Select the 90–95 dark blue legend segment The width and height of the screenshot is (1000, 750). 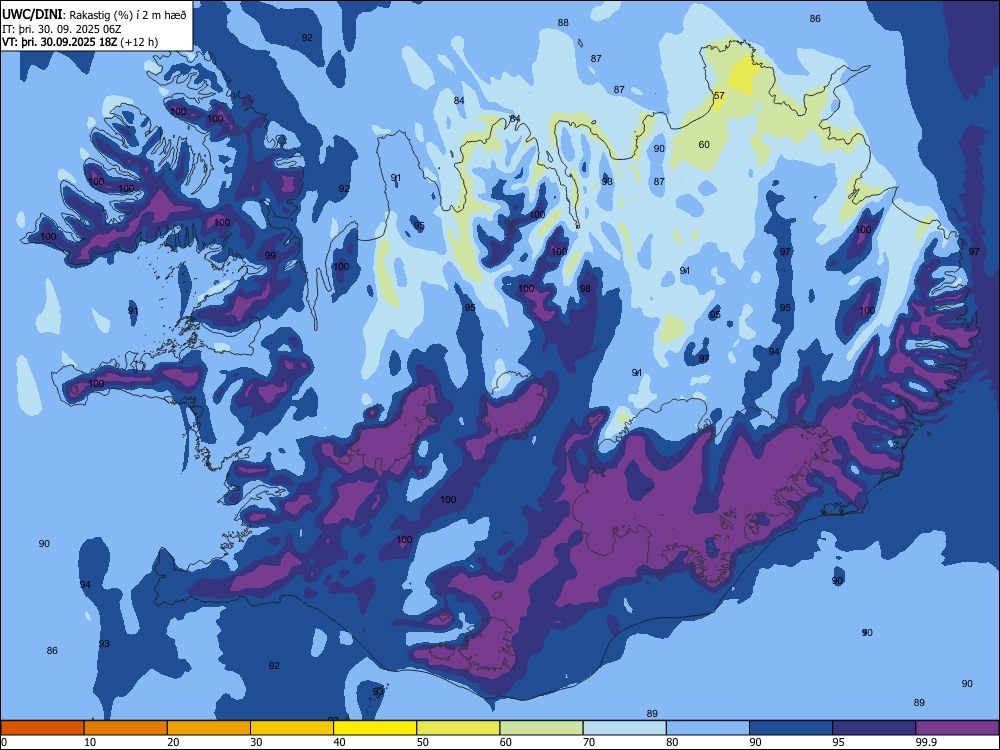[791, 728]
